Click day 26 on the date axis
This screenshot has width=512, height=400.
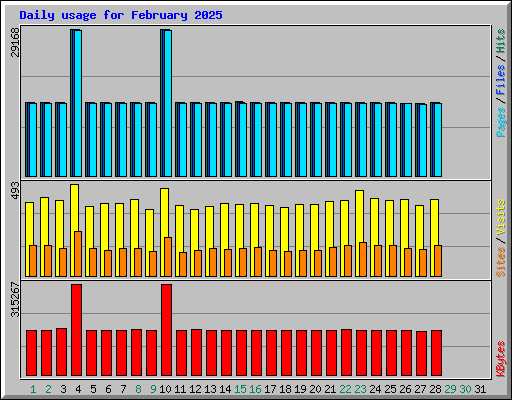point(405,389)
